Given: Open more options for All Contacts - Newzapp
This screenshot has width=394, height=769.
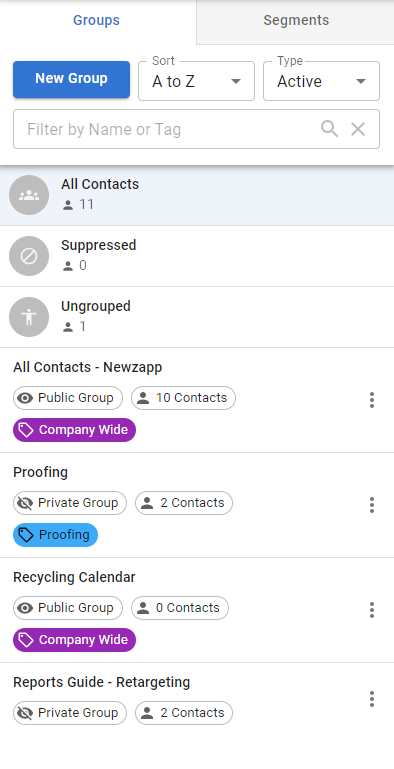Looking at the screenshot, I should point(372,400).
